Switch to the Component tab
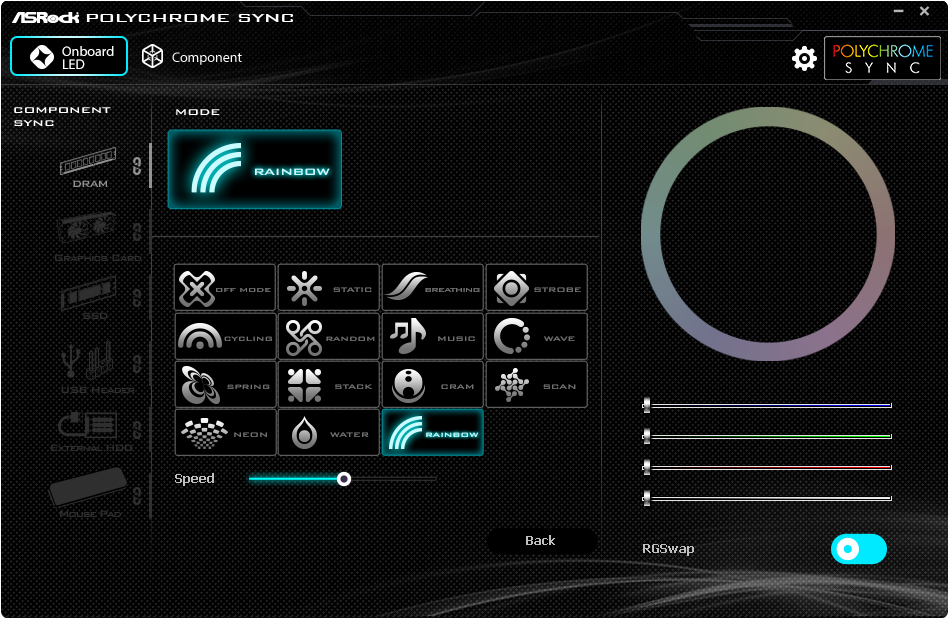This screenshot has height=620, width=950. click(191, 57)
